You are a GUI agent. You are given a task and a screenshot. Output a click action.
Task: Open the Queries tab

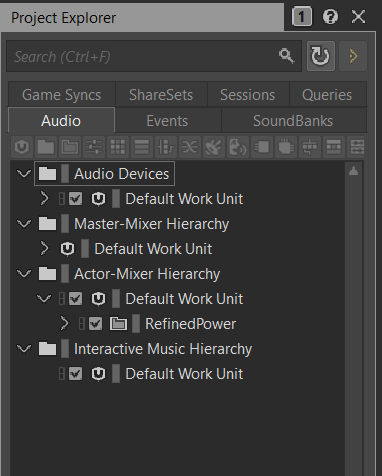pyautogui.click(x=327, y=95)
